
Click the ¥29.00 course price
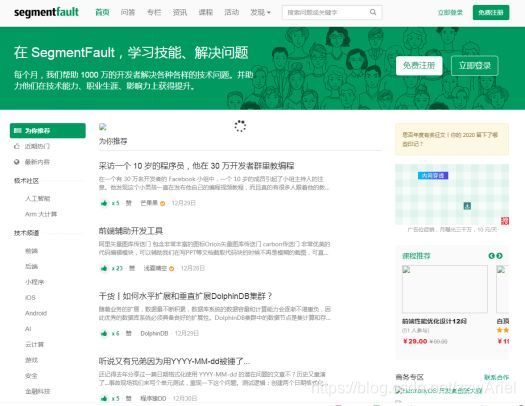[x=415, y=341]
